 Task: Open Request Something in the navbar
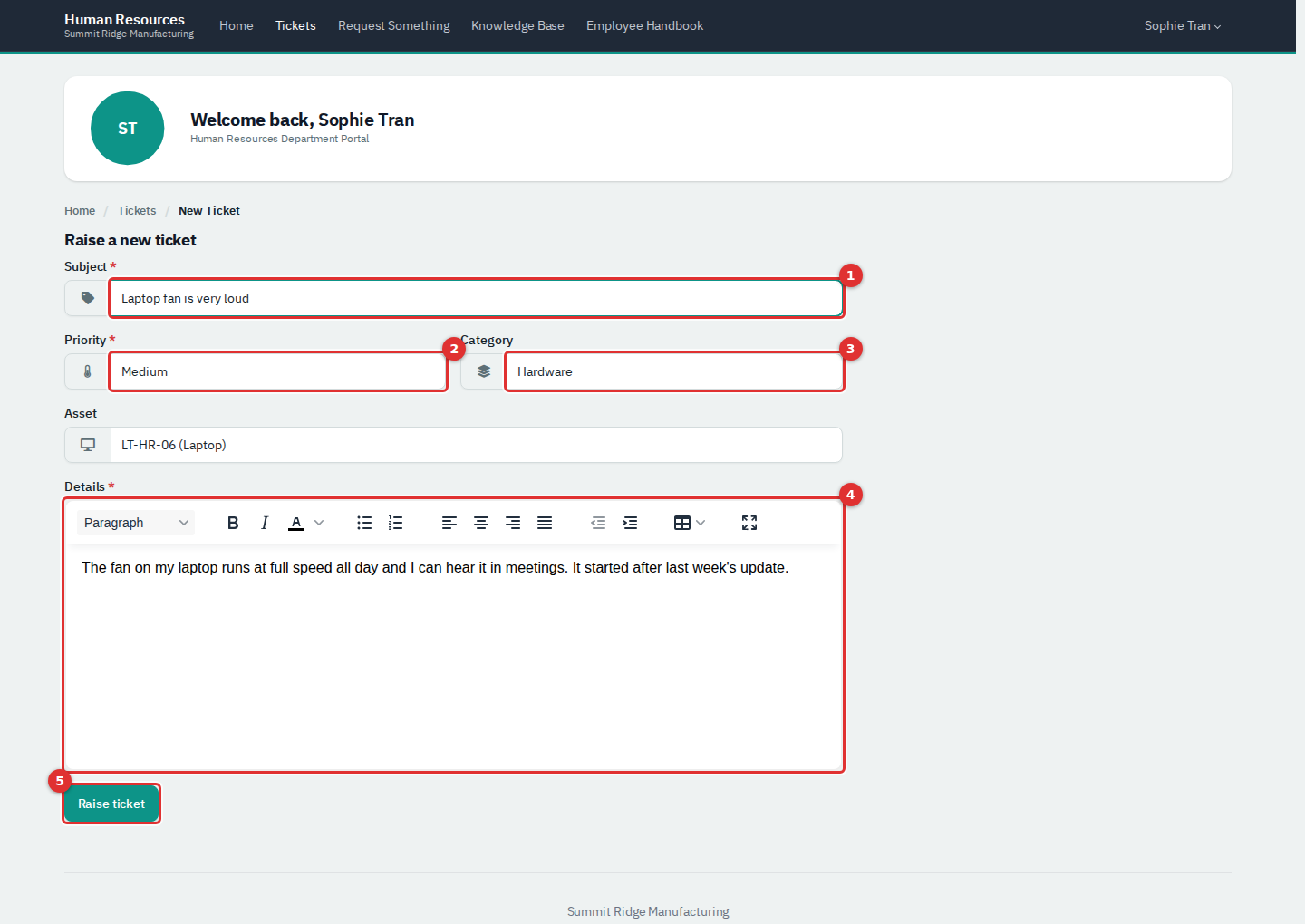click(394, 25)
